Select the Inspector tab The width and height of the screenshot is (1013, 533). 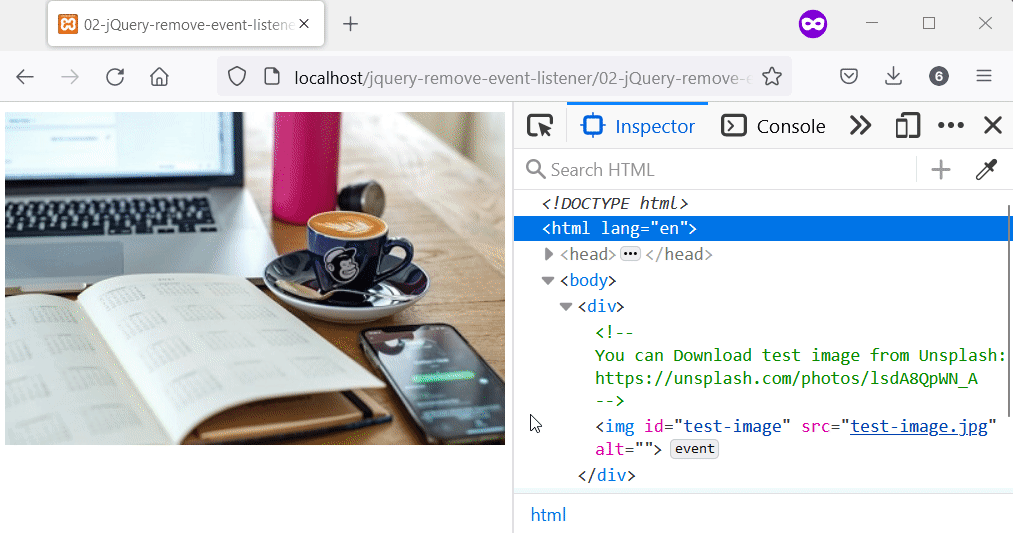point(639,126)
